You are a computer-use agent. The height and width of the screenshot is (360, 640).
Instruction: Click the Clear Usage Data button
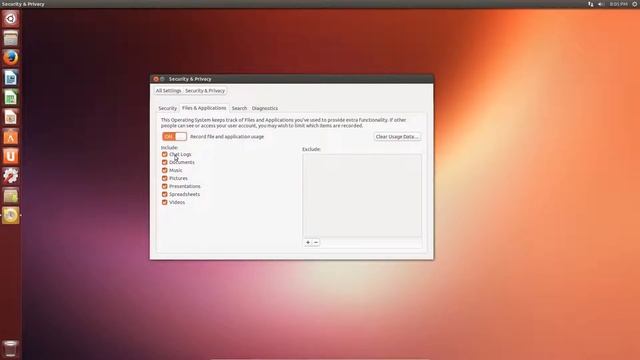[x=397, y=137]
